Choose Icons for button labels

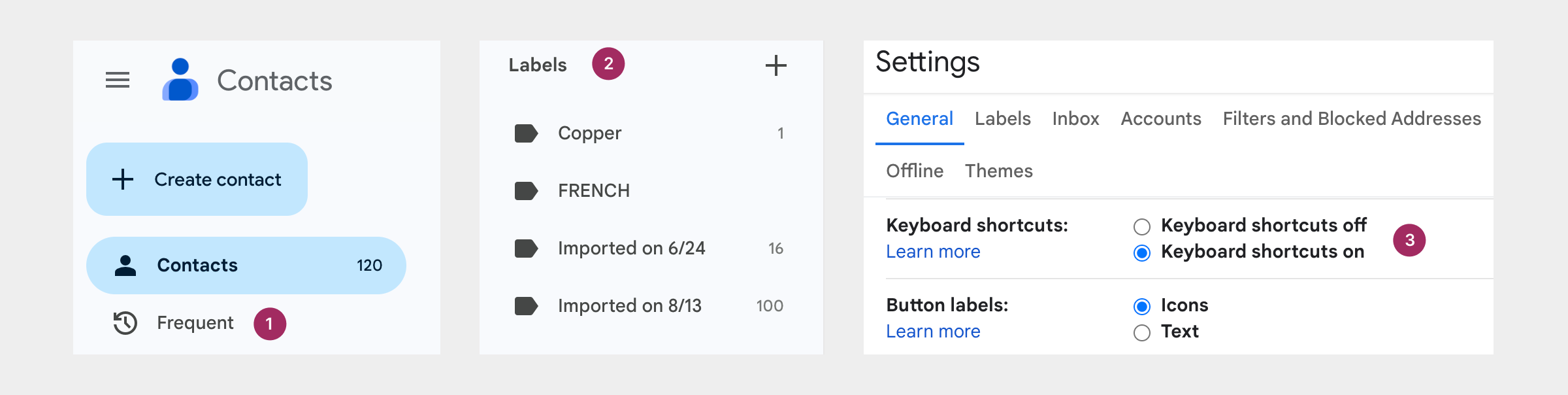[x=1142, y=306]
